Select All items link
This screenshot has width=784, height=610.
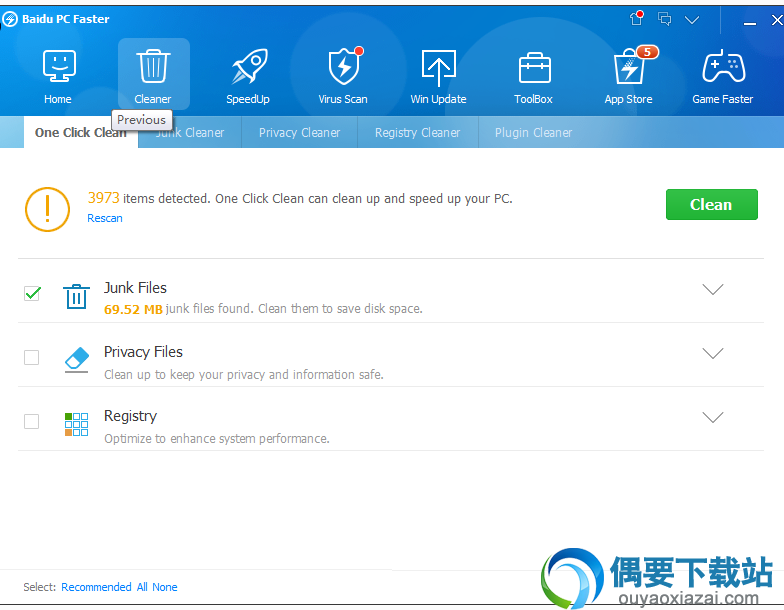tap(142, 587)
